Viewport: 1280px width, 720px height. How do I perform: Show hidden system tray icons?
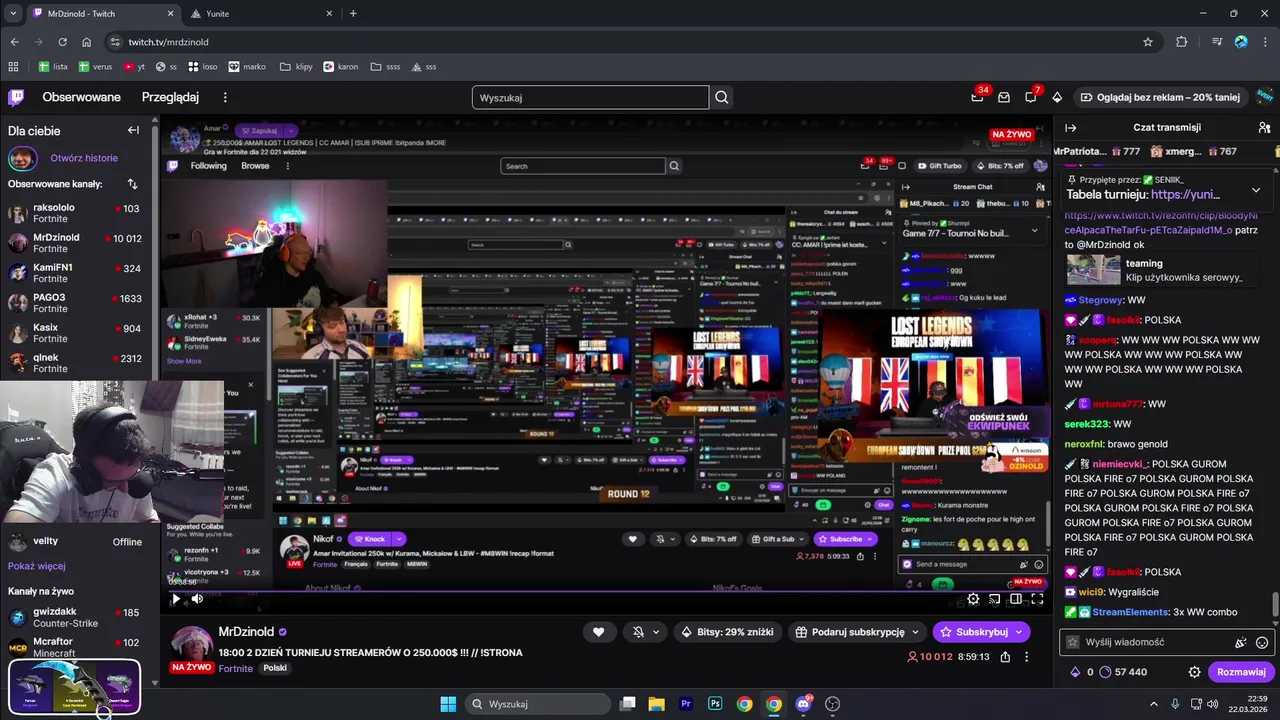[x=1153, y=704]
